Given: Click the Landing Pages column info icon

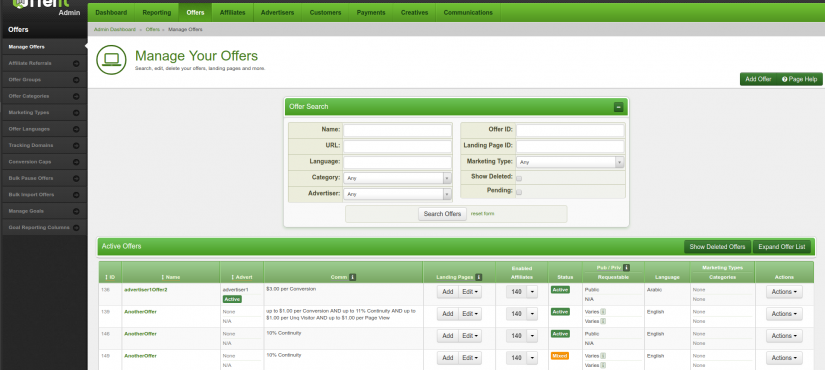Looking at the screenshot, I should tap(479, 277).
